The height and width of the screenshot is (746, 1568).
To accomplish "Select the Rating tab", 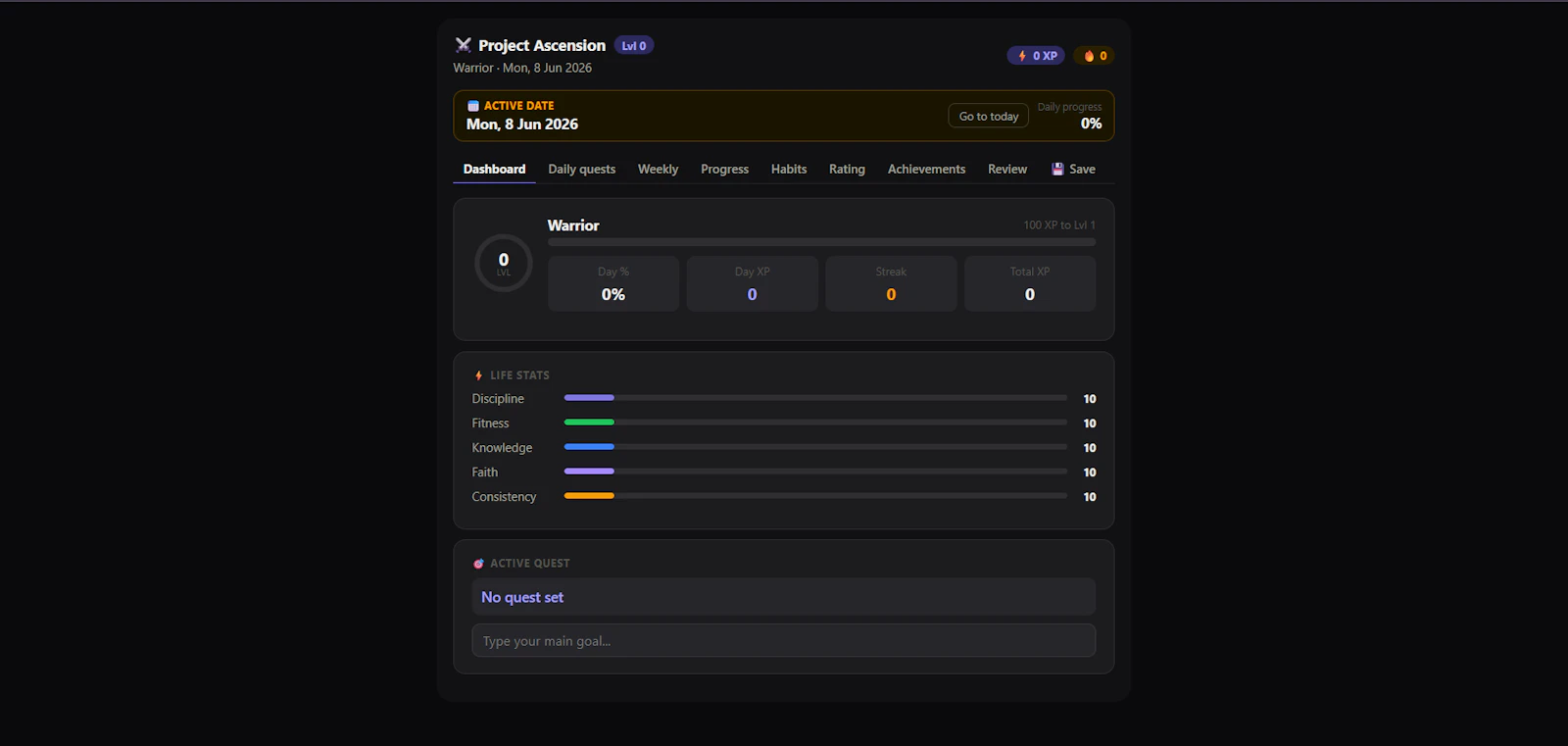I will [x=847, y=169].
